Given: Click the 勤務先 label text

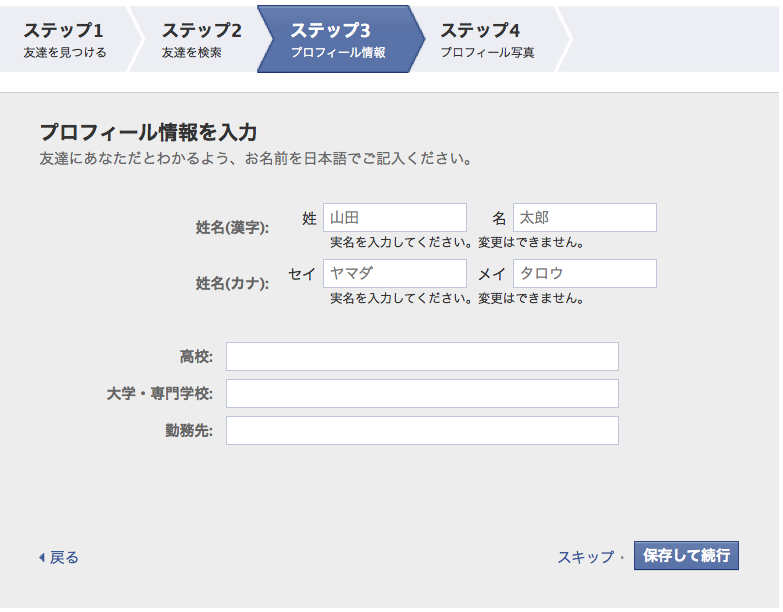Looking at the screenshot, I should 189,430.
